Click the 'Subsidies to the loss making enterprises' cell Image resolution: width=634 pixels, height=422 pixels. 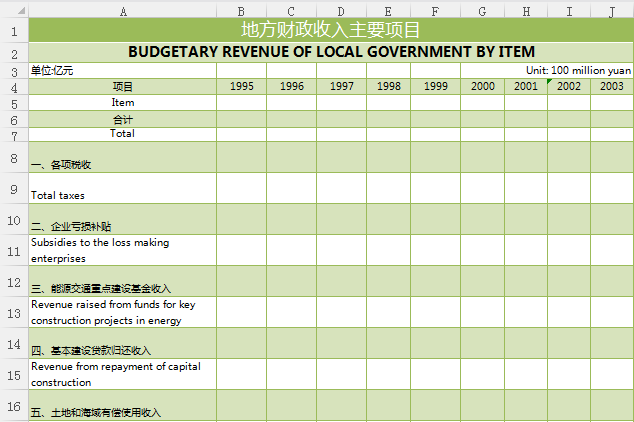123,250
